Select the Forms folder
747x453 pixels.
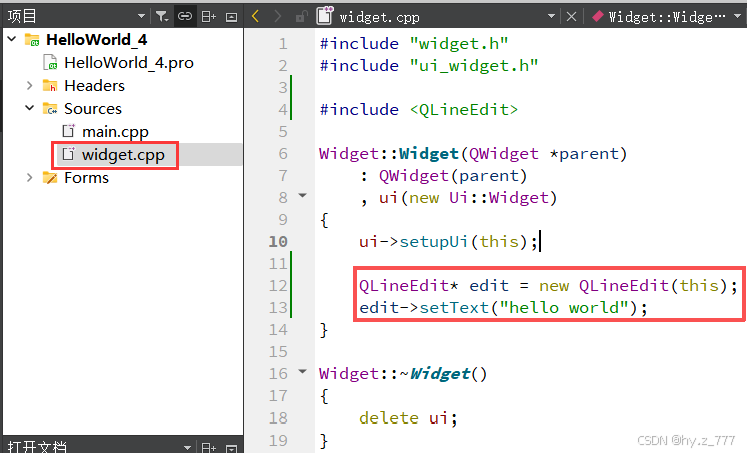coord(86,178)
